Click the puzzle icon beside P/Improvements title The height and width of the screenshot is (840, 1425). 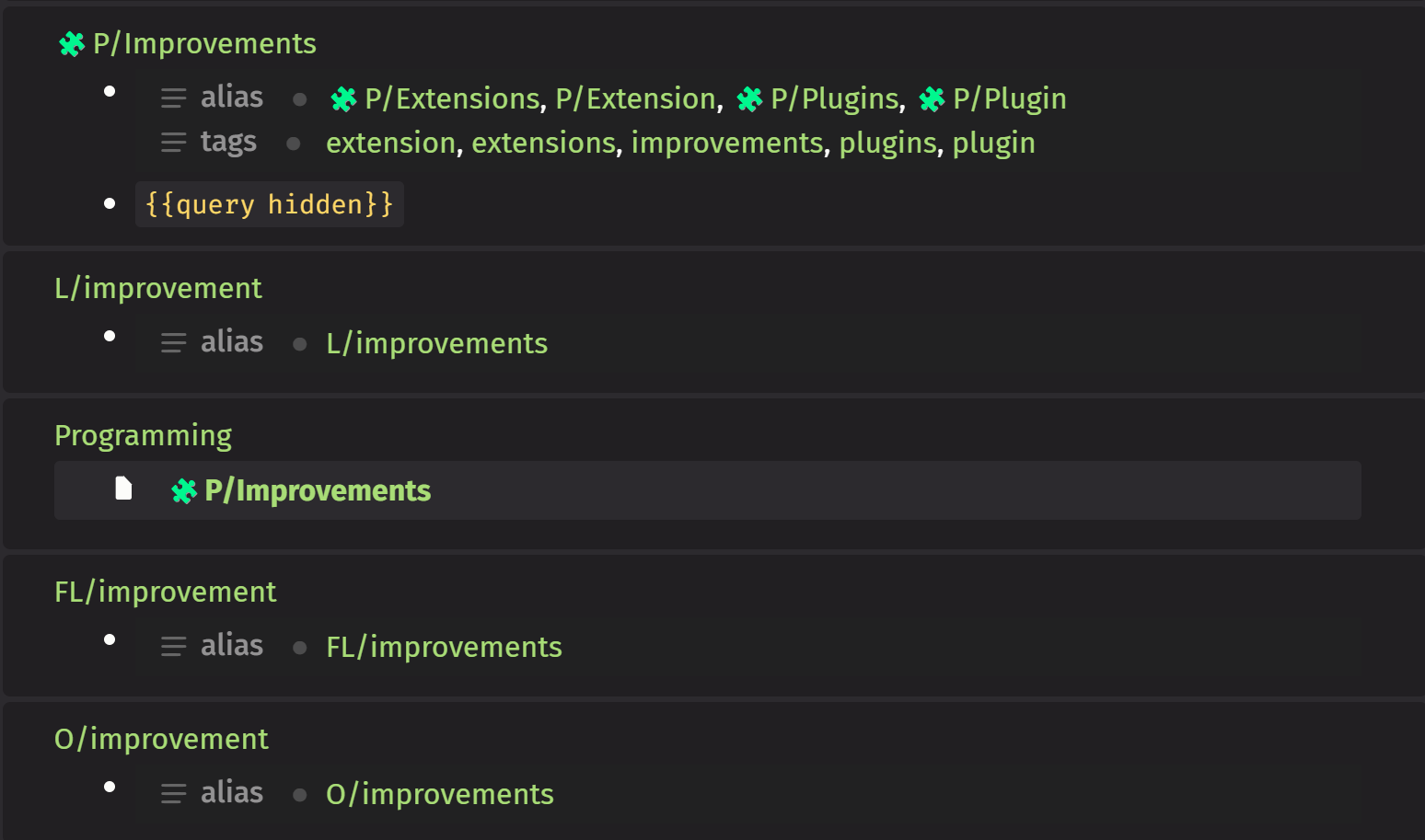click(72, 44)
